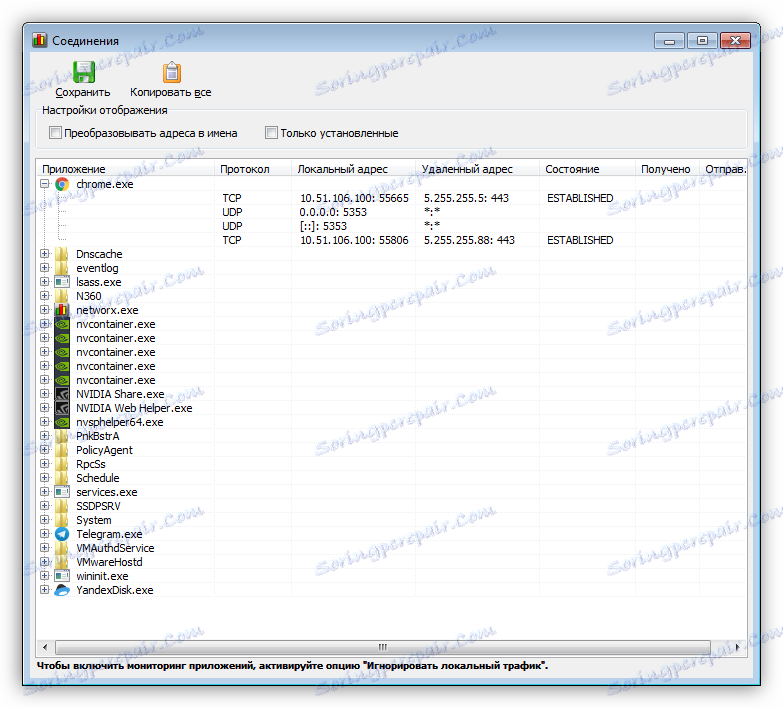
Task: Click the VMwareHostd folder icon
Action: (62, 562)
